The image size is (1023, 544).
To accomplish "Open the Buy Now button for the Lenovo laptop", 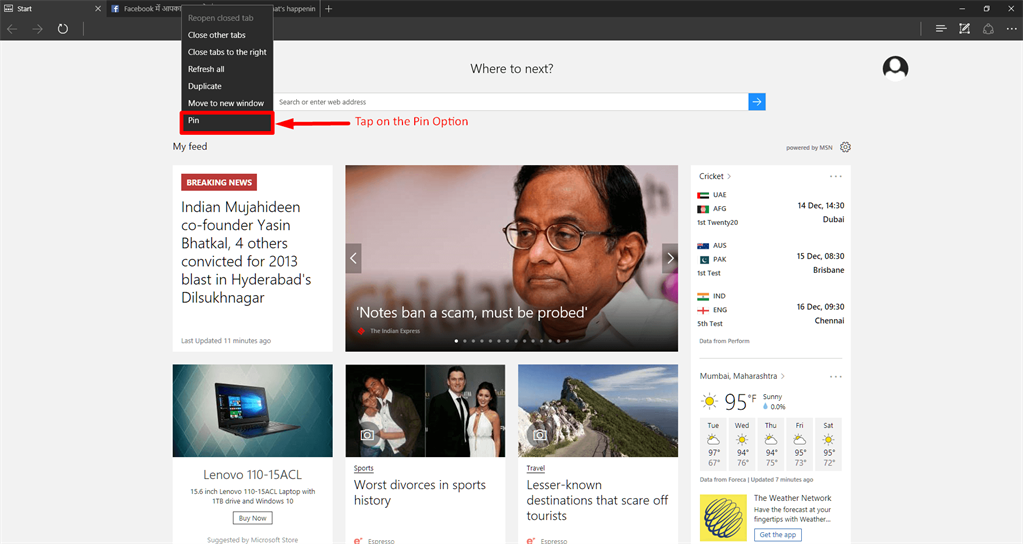I will [x=252, y=518].
